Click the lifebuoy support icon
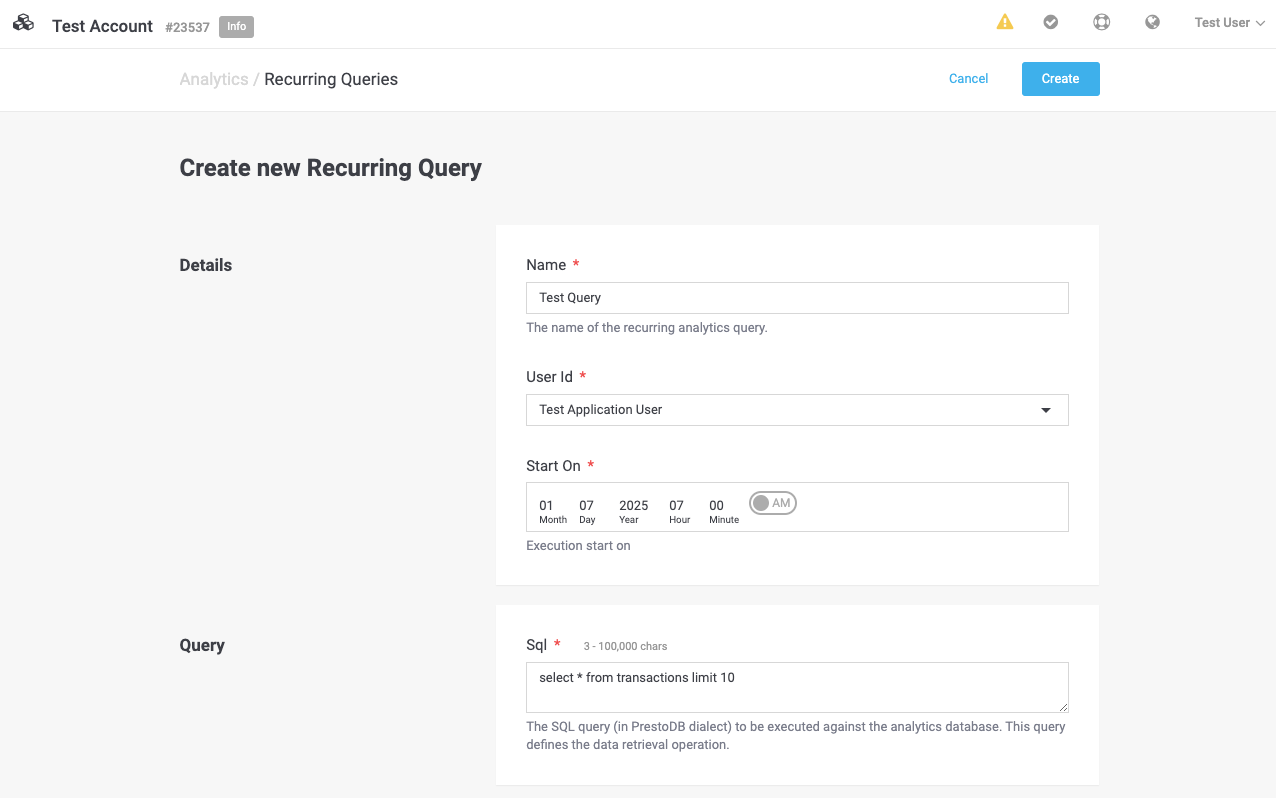Viewport: 1276px width, 798px height. [1102, 21]
